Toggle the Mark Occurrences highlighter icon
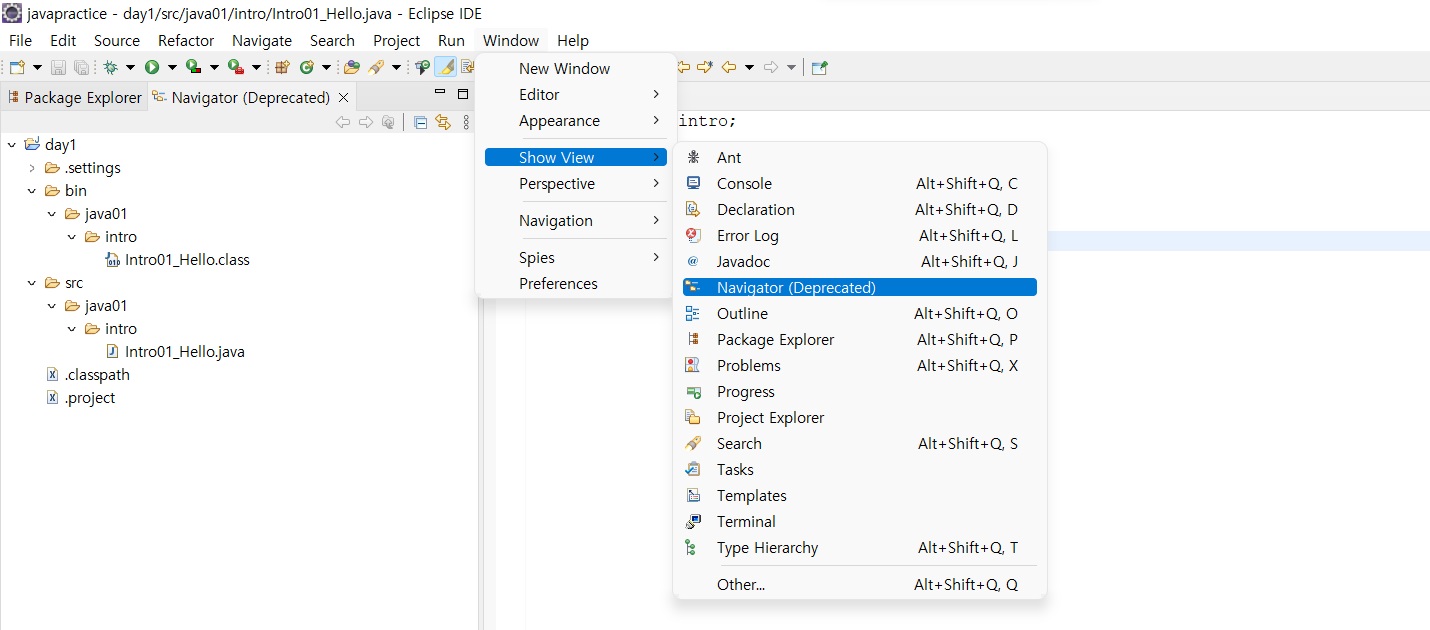The width and height of the screenshot is (1430, 630). pos(445,67)
